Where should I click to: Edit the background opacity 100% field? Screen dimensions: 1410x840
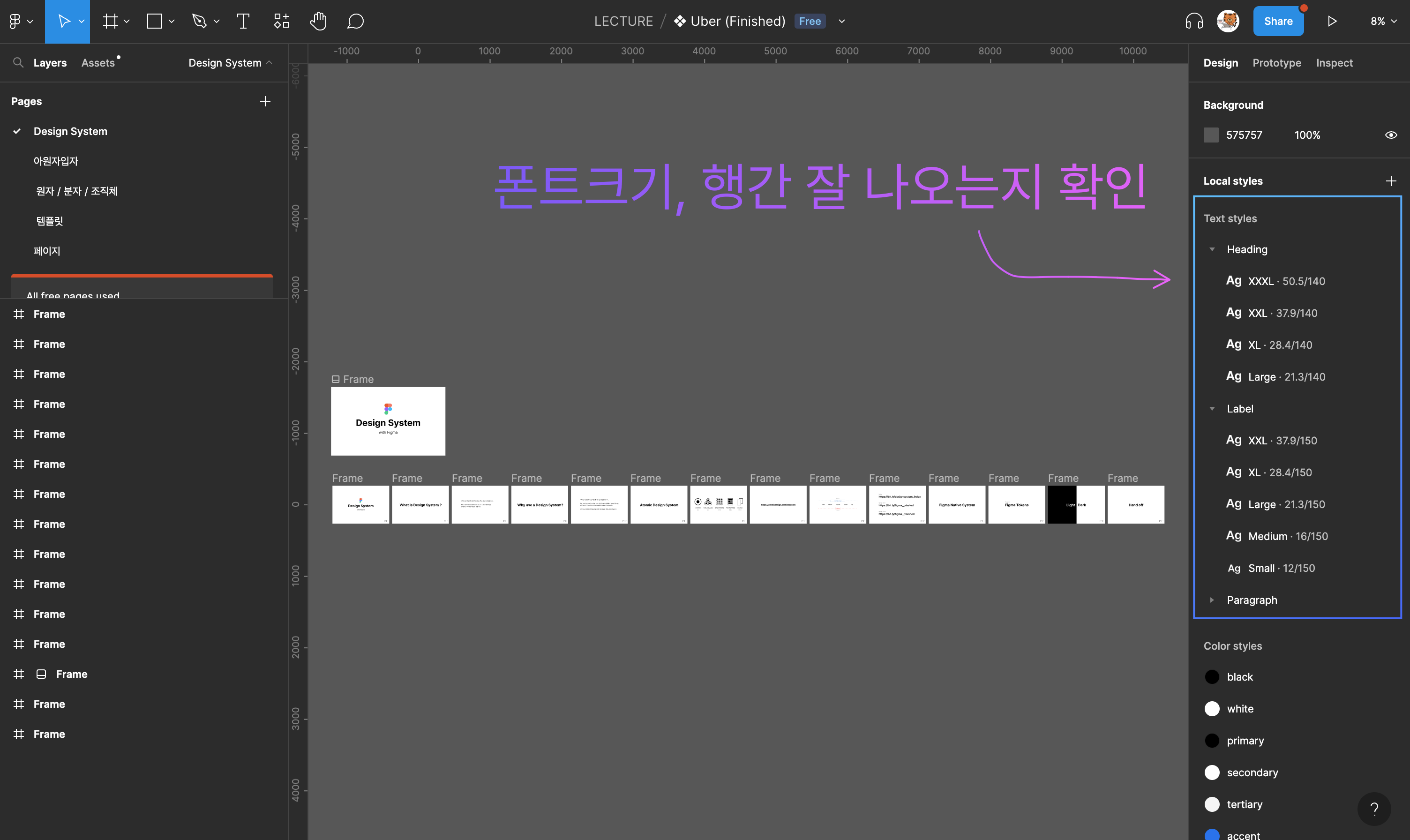(1307, 135)
